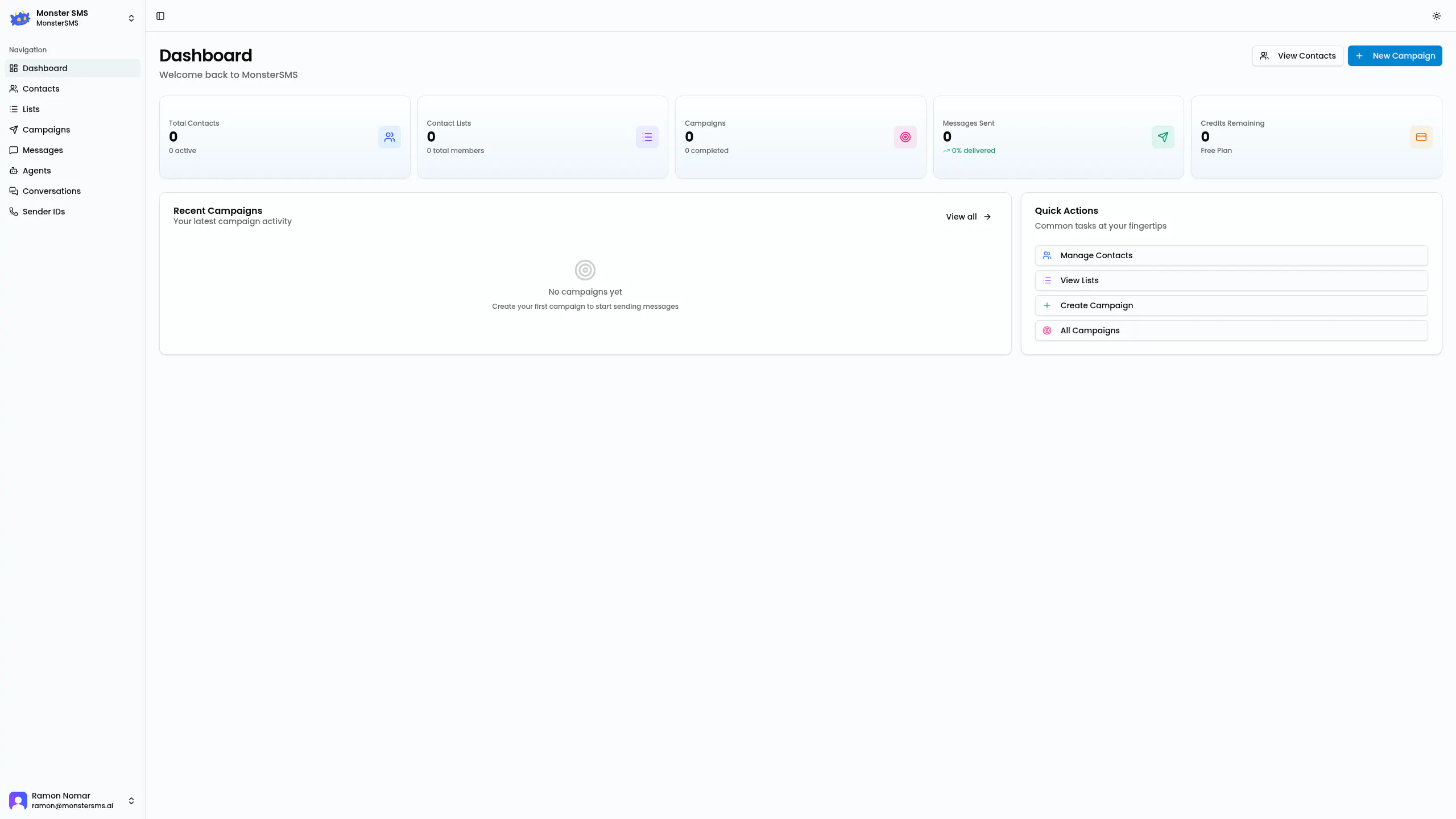Click Welcome back to MonsterSMS subtitle

point(228,75)
